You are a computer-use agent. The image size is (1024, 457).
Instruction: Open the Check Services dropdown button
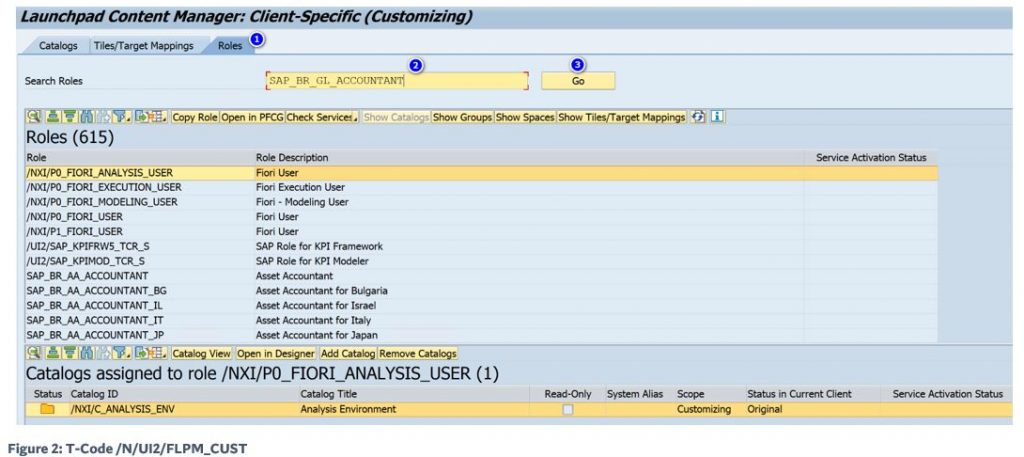pyautogui.click(x=323, y=118)
